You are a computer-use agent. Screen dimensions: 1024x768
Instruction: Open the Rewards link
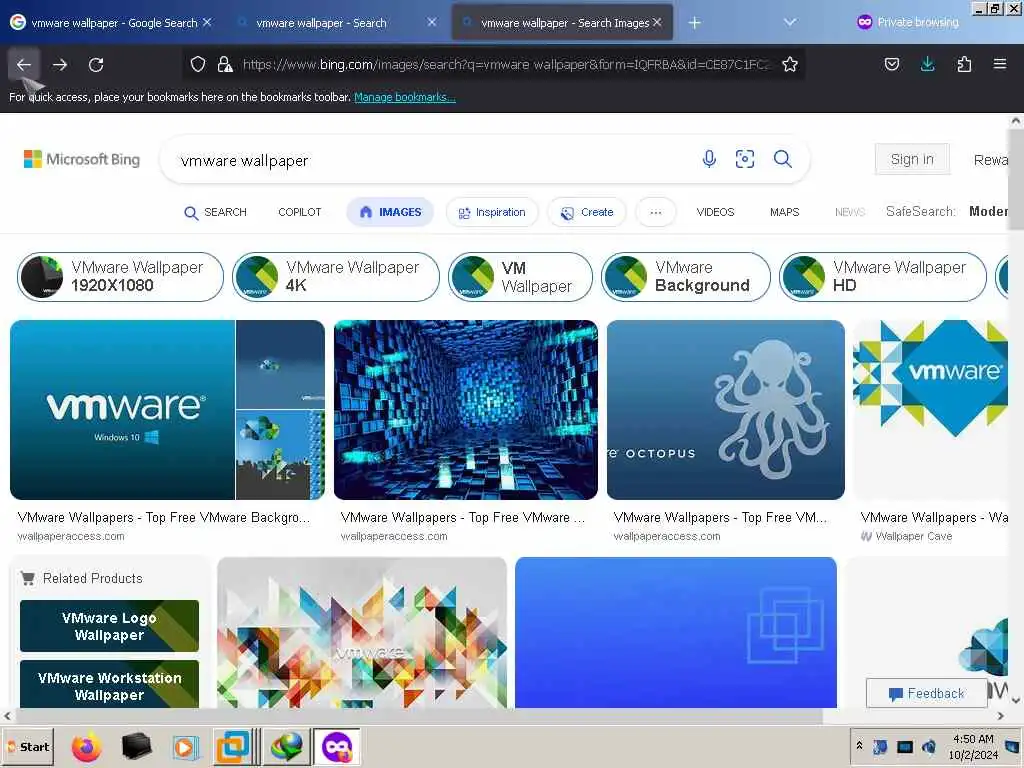991,160
